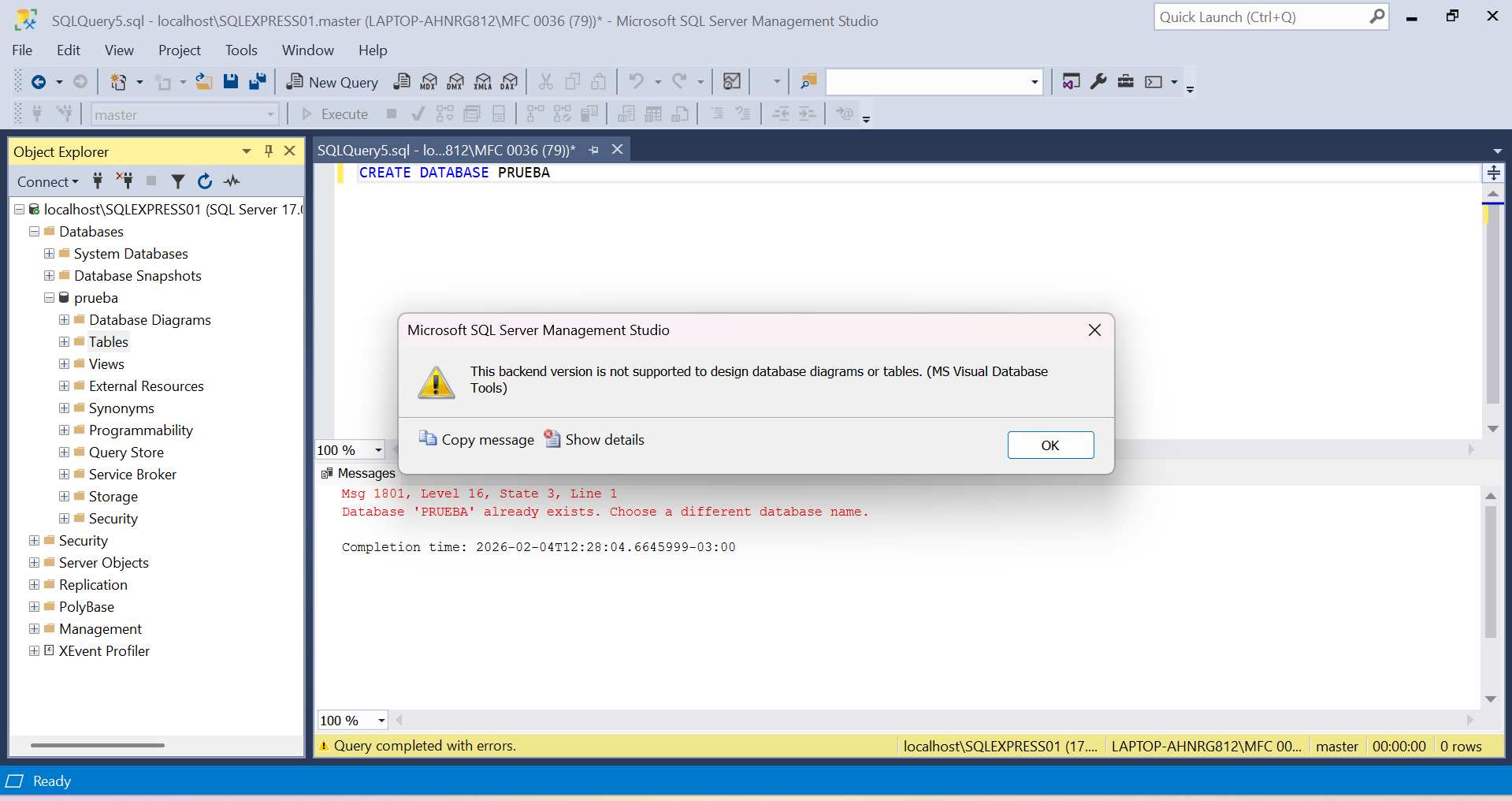The height and width of the screenshot is (801, 1512).
Task: Toggle pin on the SQLQuery5.sql tab
Action: tap(594, 150)
